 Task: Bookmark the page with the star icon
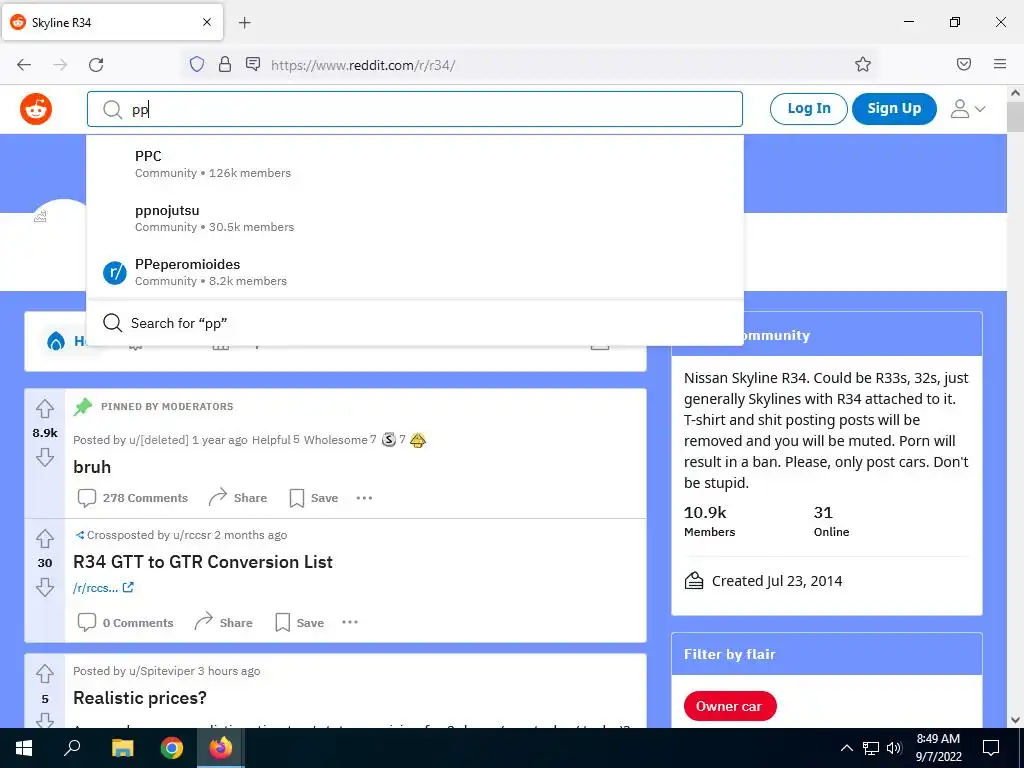coord(863,64)
